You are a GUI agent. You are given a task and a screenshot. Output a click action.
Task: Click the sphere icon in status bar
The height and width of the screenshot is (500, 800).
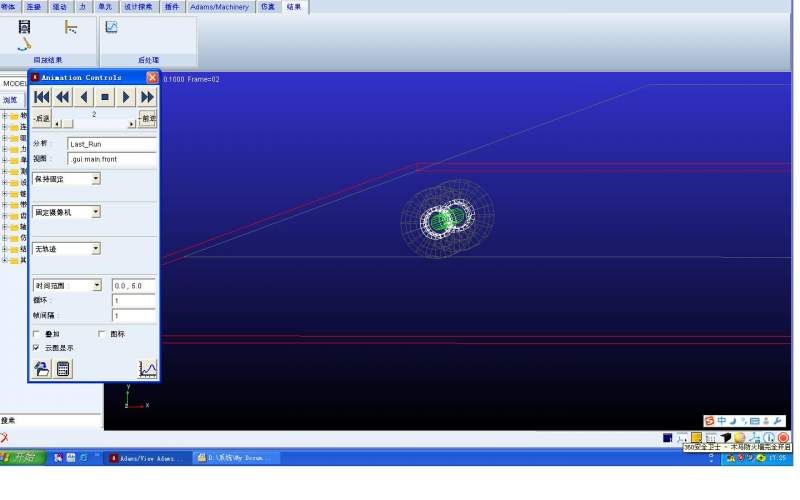pos(740,438)
